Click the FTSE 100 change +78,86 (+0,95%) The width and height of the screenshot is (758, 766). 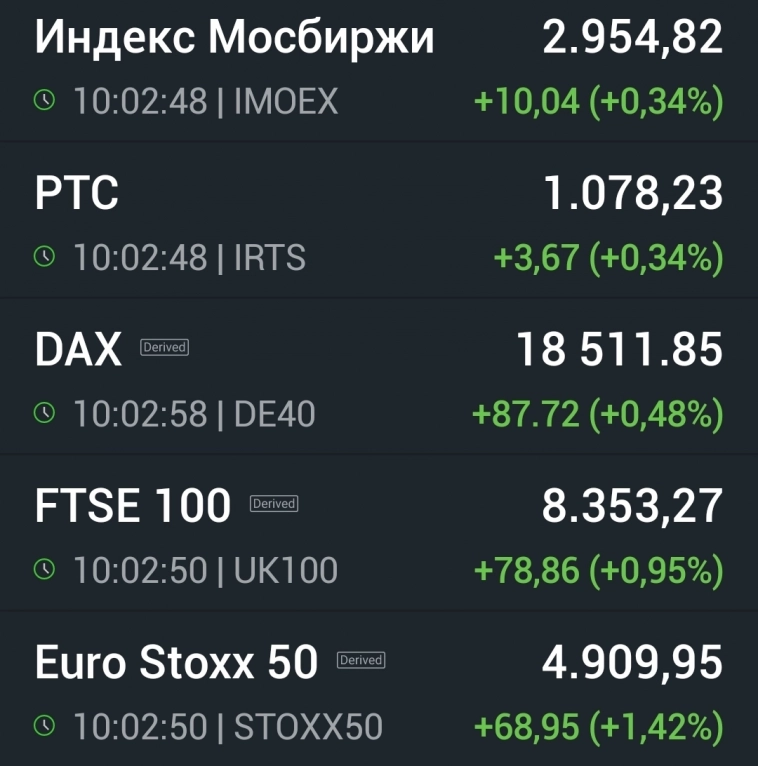[x=598, y=570]
